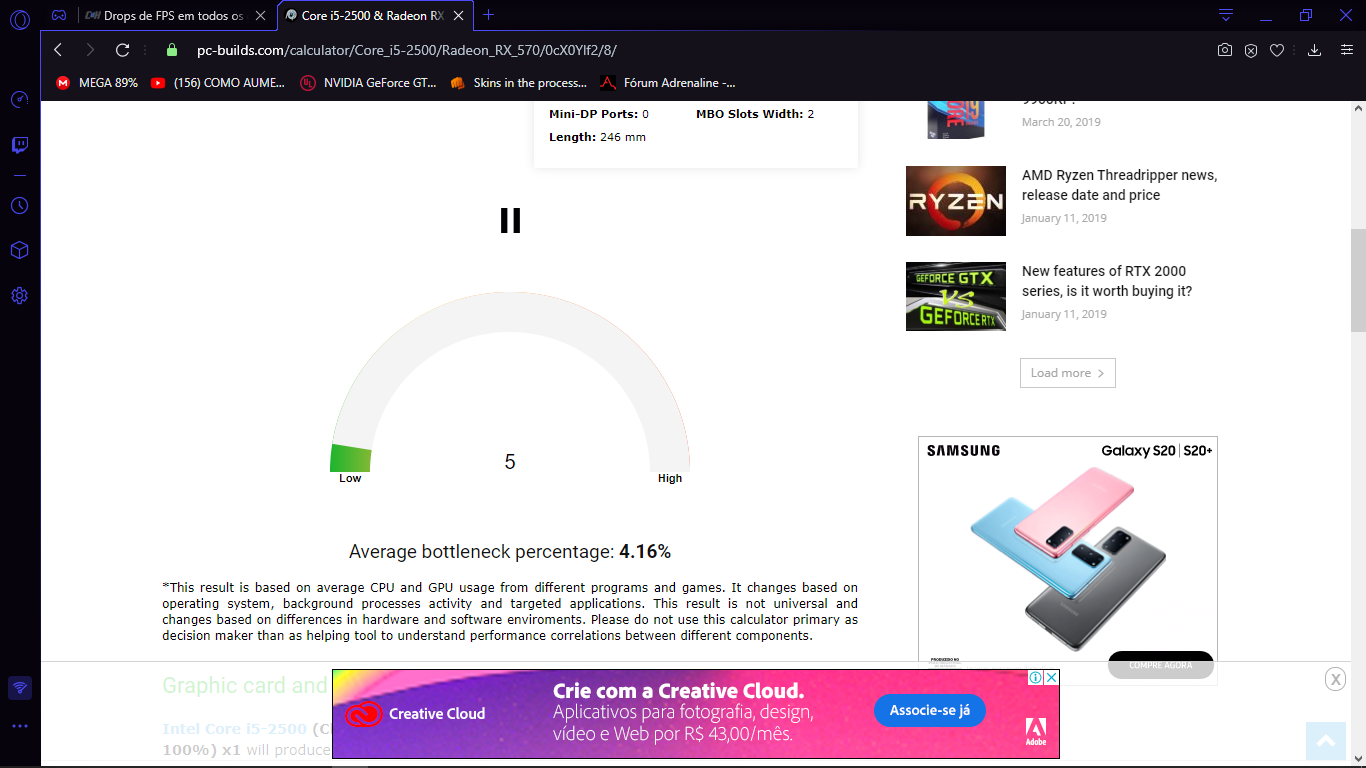The width and height of the screenshot is (1366, 768).
Task: Take a snapshot with camera icon
Action: (x=1225, y=50)
